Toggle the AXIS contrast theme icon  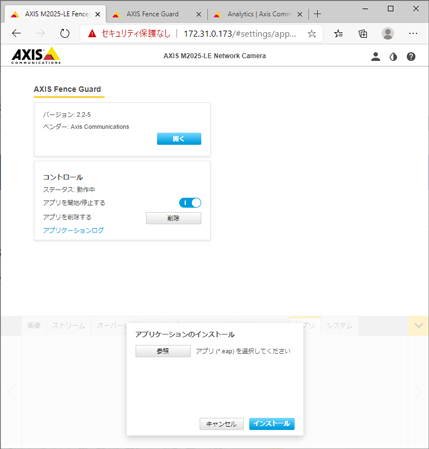pos(393,57)
